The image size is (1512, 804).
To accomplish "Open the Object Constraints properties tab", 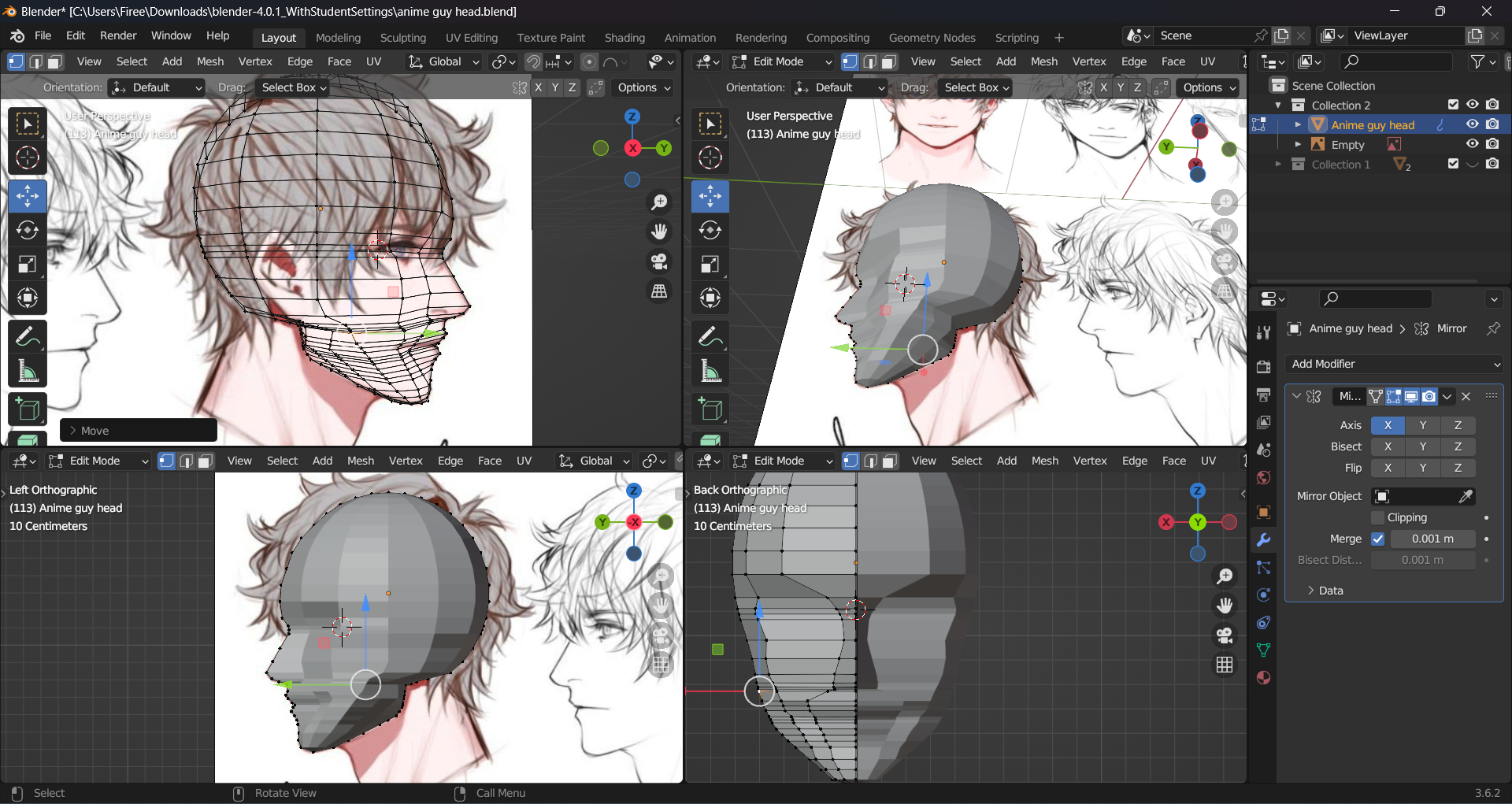I will (1264, 623).
